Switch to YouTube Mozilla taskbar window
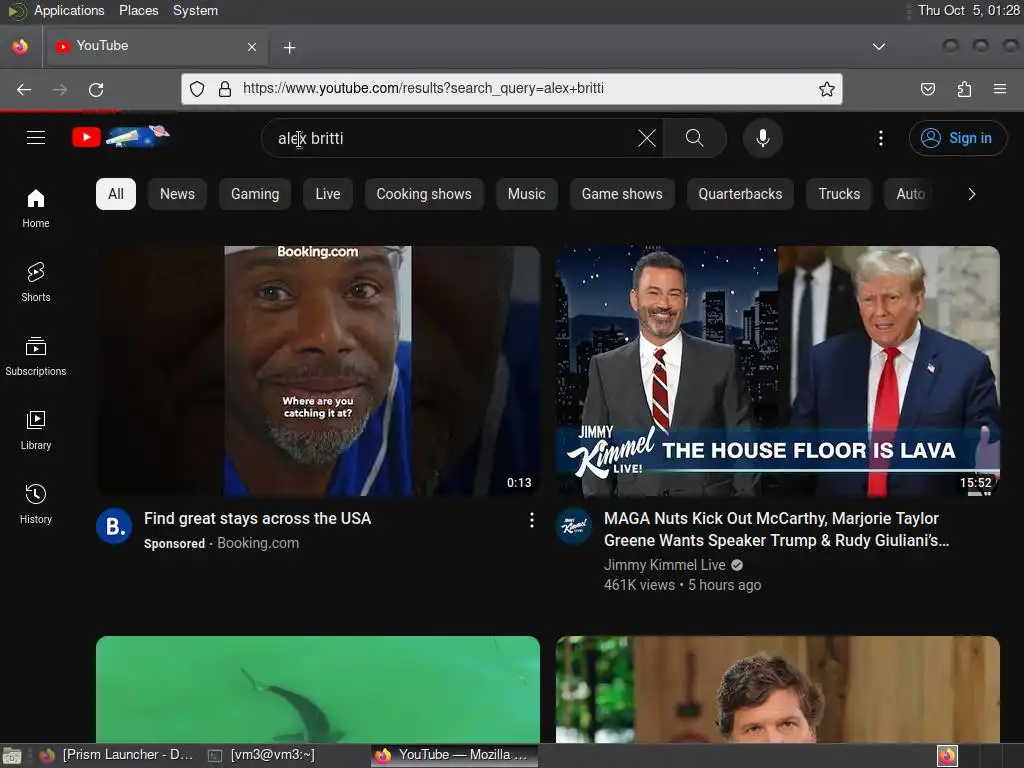Screen dimensions: 1024x768 455,755
